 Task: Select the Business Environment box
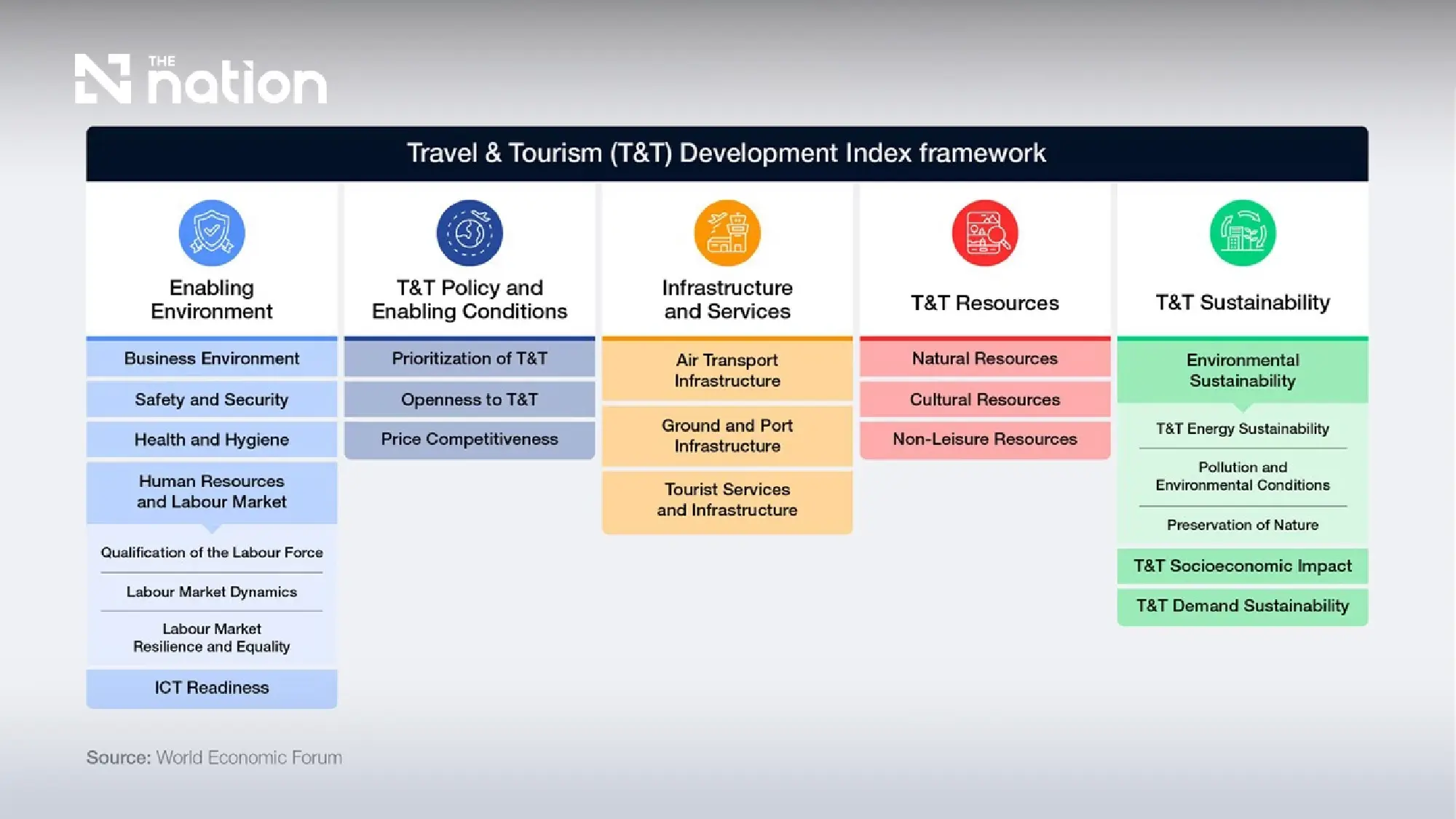pyautogui.click(x=212, y=358)
